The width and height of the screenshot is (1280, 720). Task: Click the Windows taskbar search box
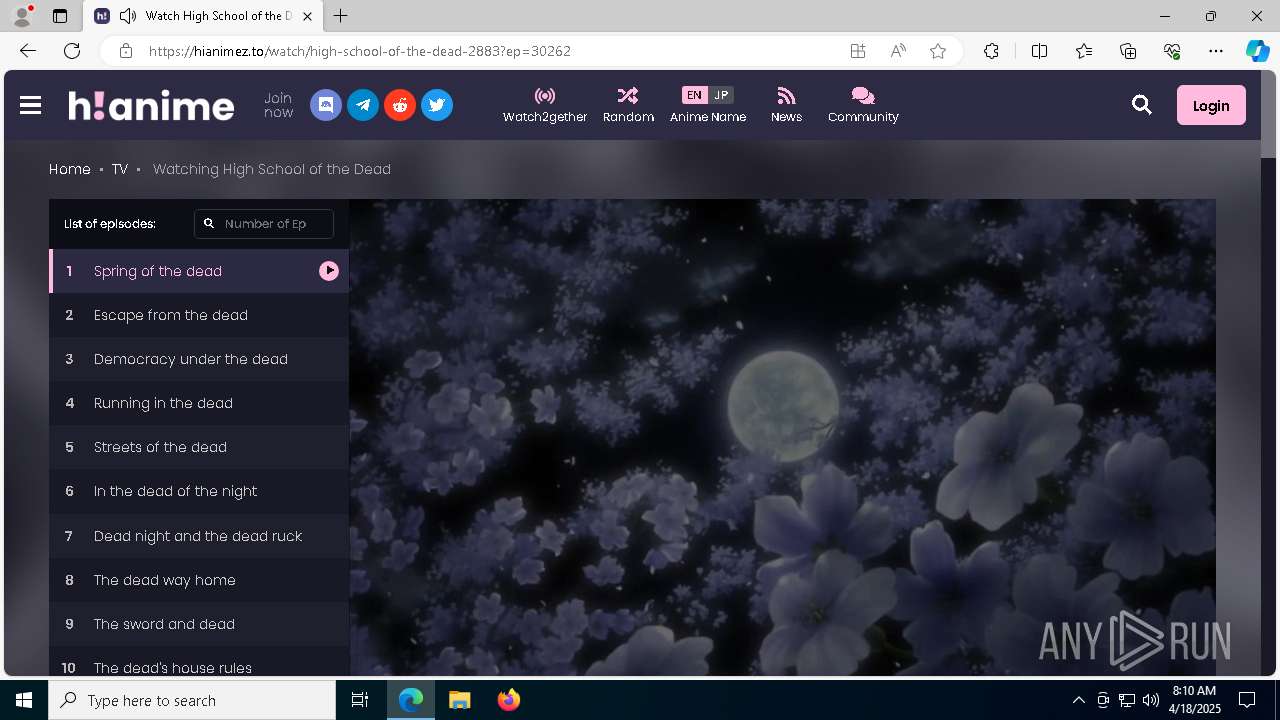click(x=192, y=700)
